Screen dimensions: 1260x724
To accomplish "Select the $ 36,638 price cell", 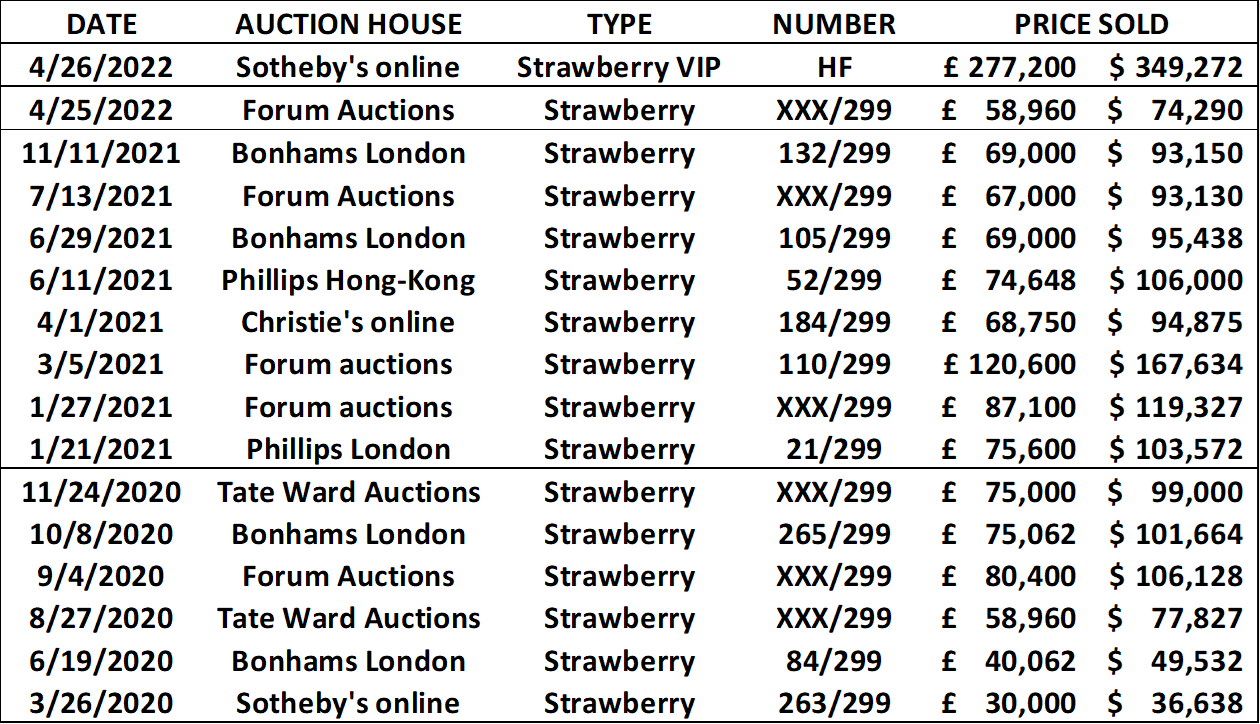I will pos(1175,703).
